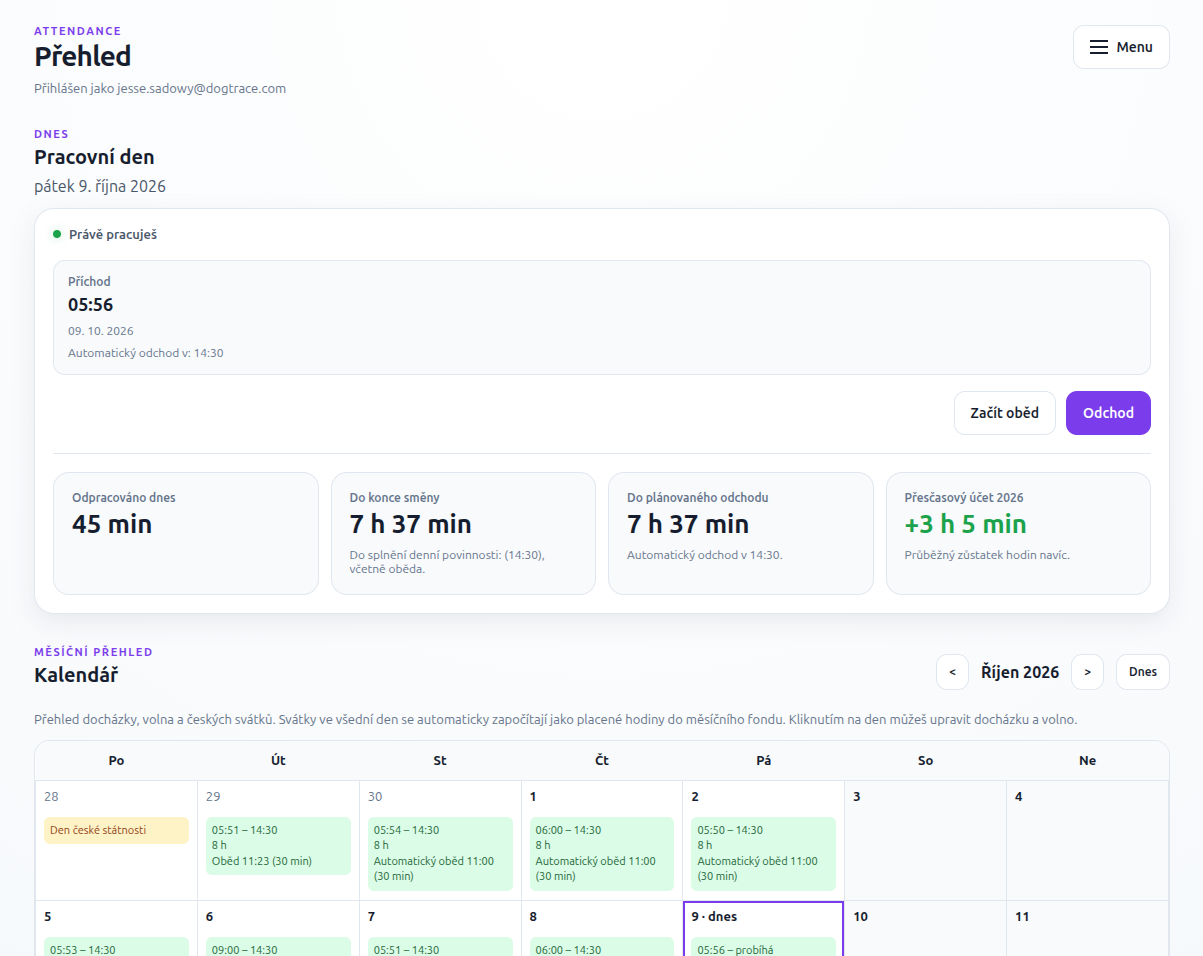Open attendance entry 05:50 – 14:30 on day 2
Viewport: 1203px width, 956px height.
[x=764, y=853]
